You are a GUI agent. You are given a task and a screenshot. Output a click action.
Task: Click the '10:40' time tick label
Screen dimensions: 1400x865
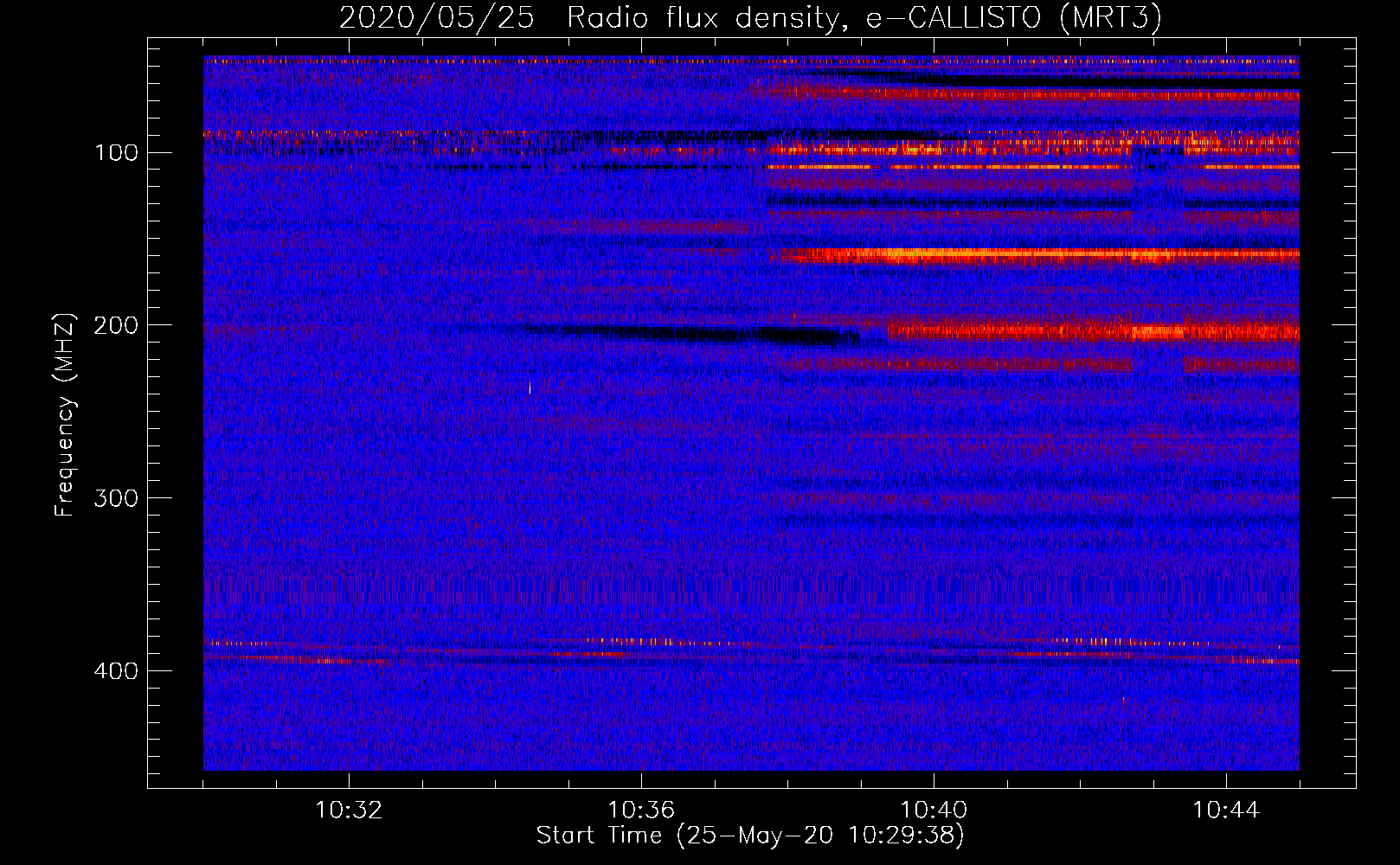(934, 811)
